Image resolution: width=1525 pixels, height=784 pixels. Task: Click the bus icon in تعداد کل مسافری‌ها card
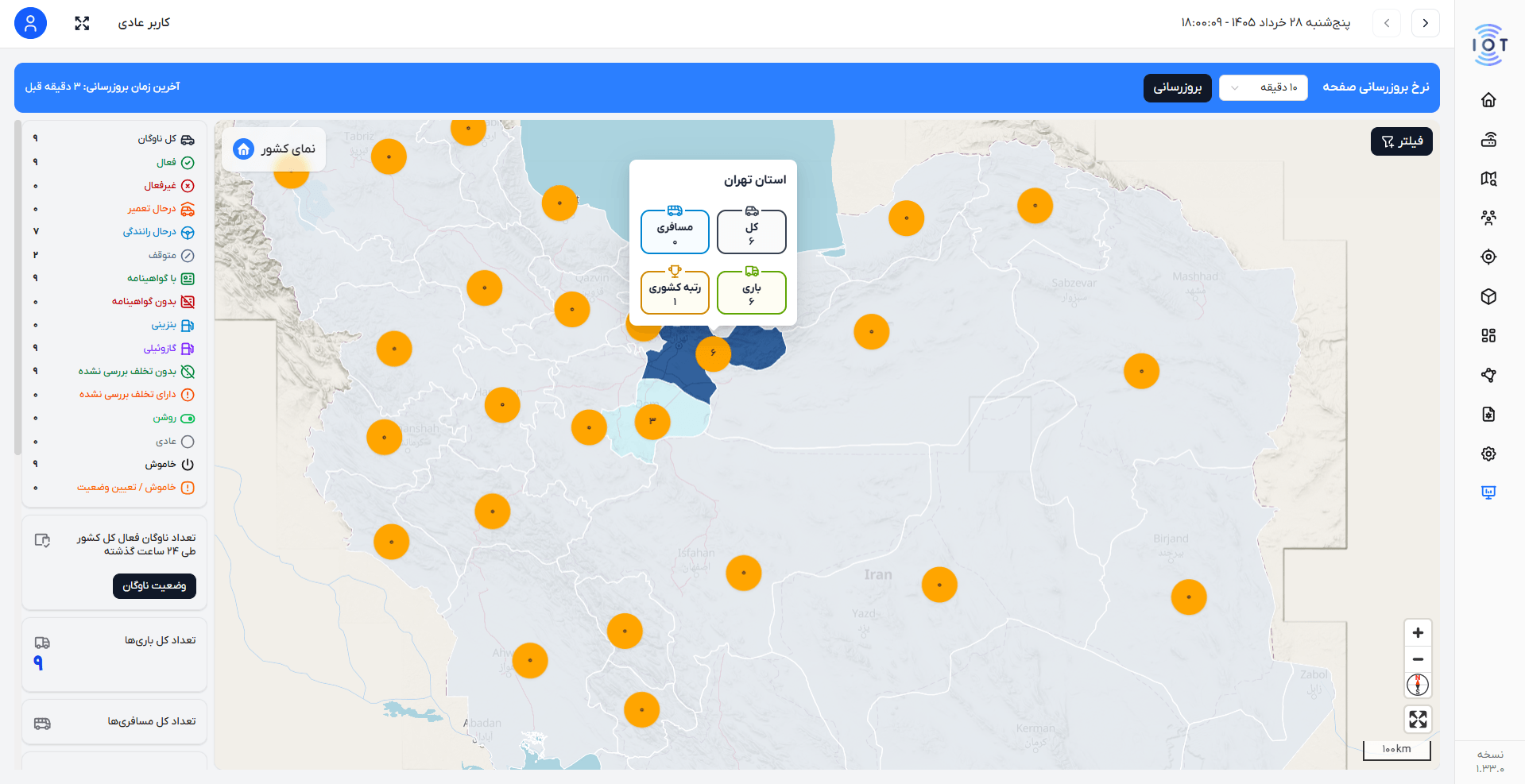pos(42,724)
